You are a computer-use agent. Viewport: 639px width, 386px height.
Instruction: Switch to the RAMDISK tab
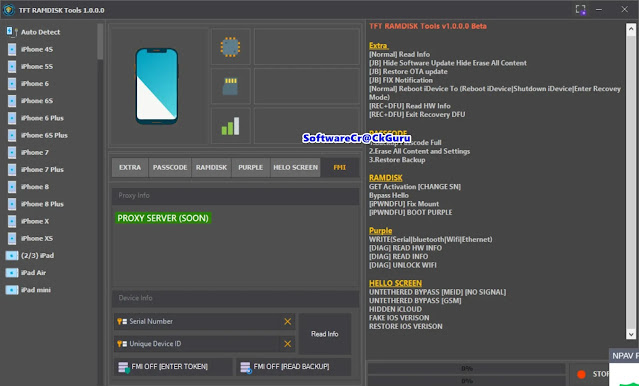[x=211, y=168]
